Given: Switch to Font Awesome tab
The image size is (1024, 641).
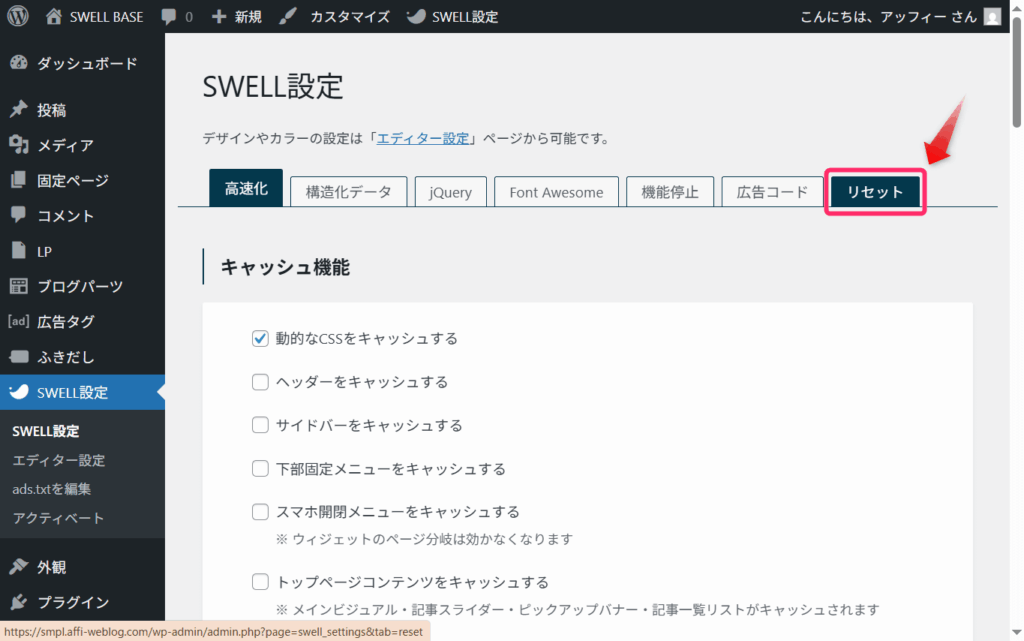Looking at the screenshot, I should [556, 192].
